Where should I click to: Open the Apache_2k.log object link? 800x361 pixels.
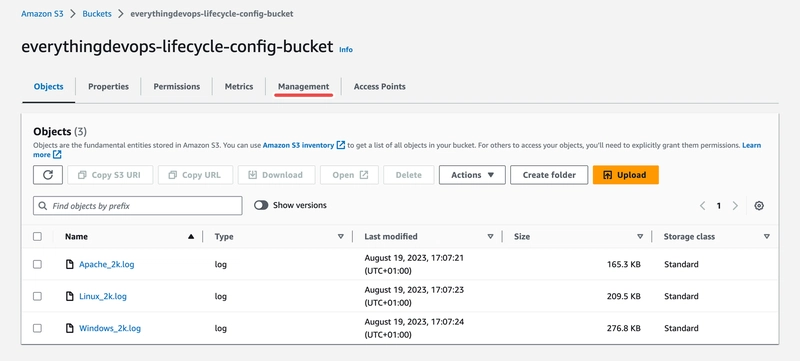tap(107, 265)
